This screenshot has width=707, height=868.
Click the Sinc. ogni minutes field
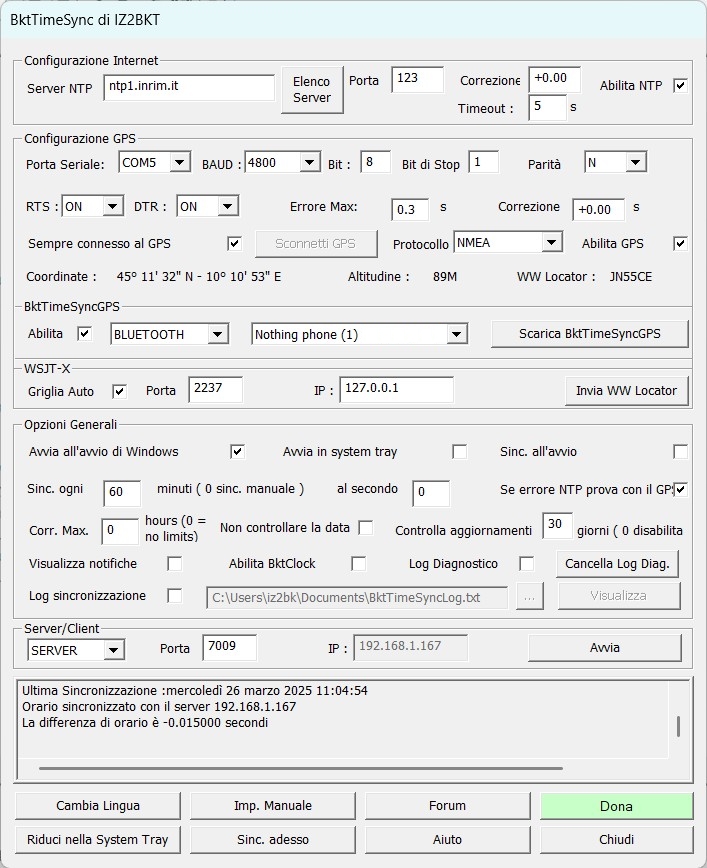click(122, 493)
